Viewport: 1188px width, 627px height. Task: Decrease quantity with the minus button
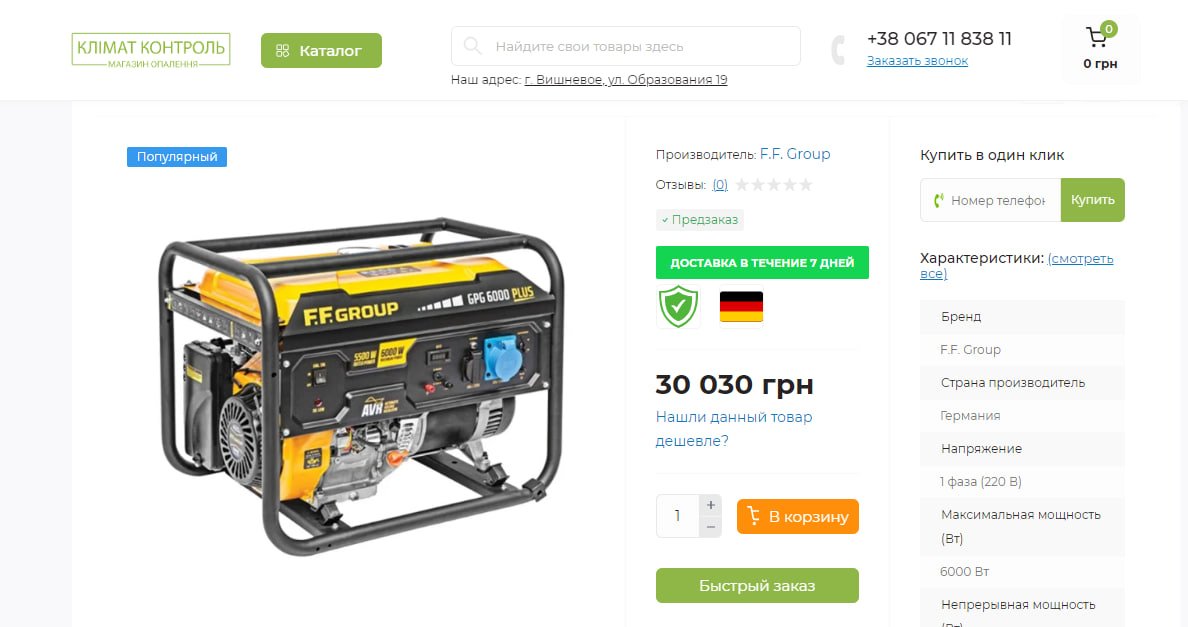click(711, 527)
